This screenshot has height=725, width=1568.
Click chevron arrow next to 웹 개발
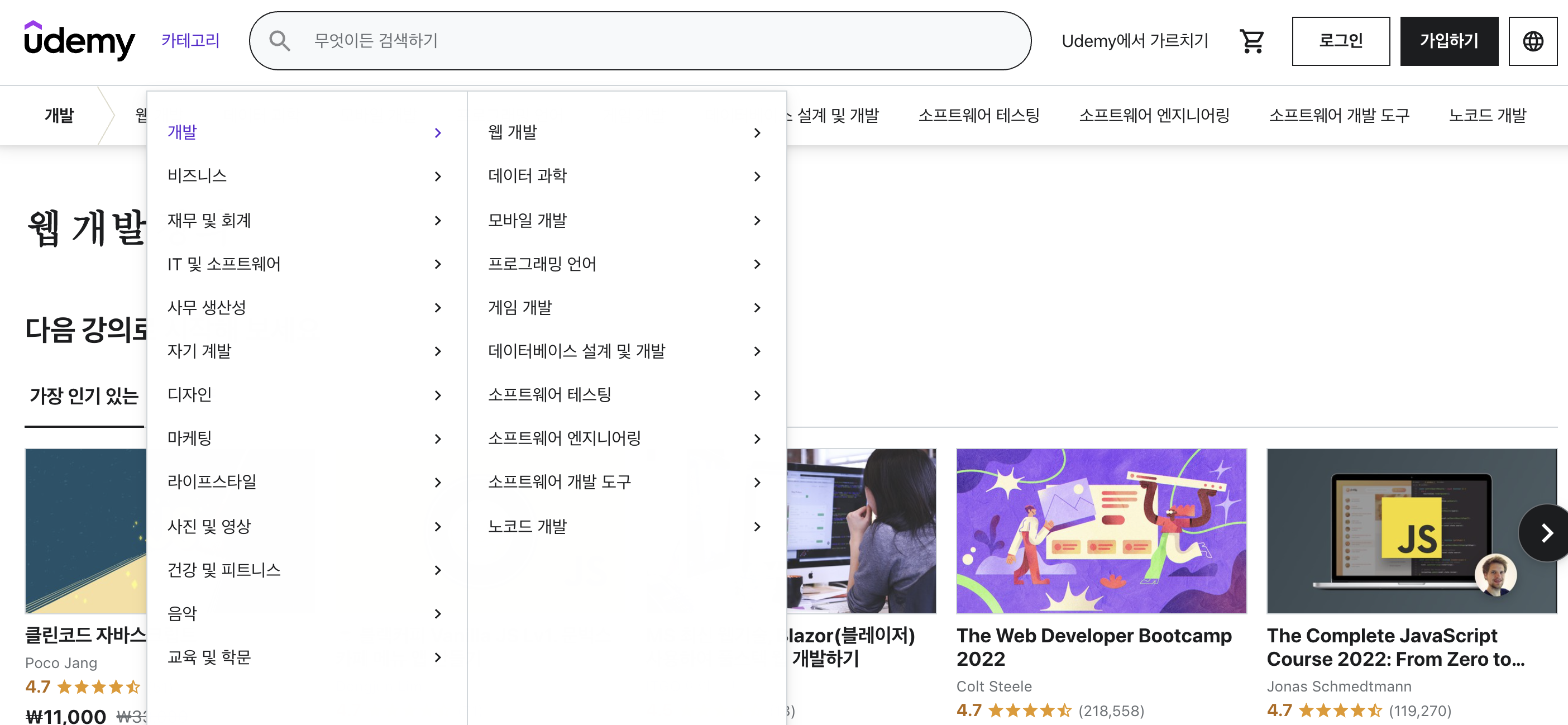tap(757, 133)
